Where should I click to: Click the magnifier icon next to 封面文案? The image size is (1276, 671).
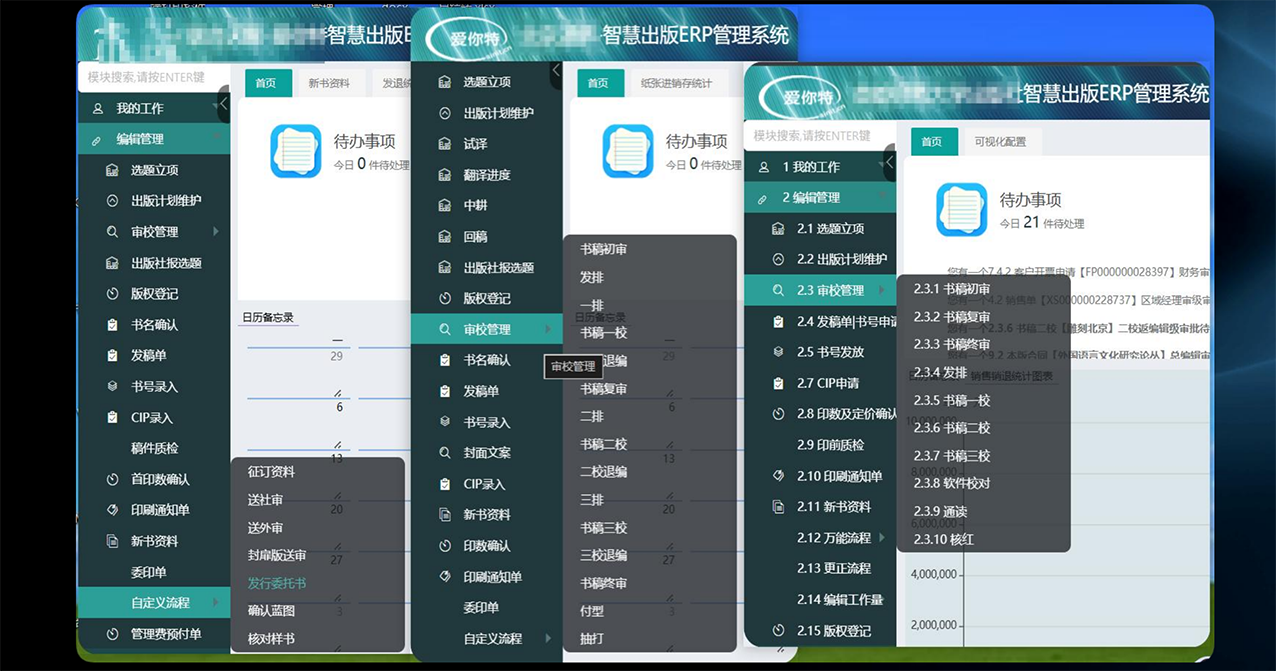[x=445, y=453]
